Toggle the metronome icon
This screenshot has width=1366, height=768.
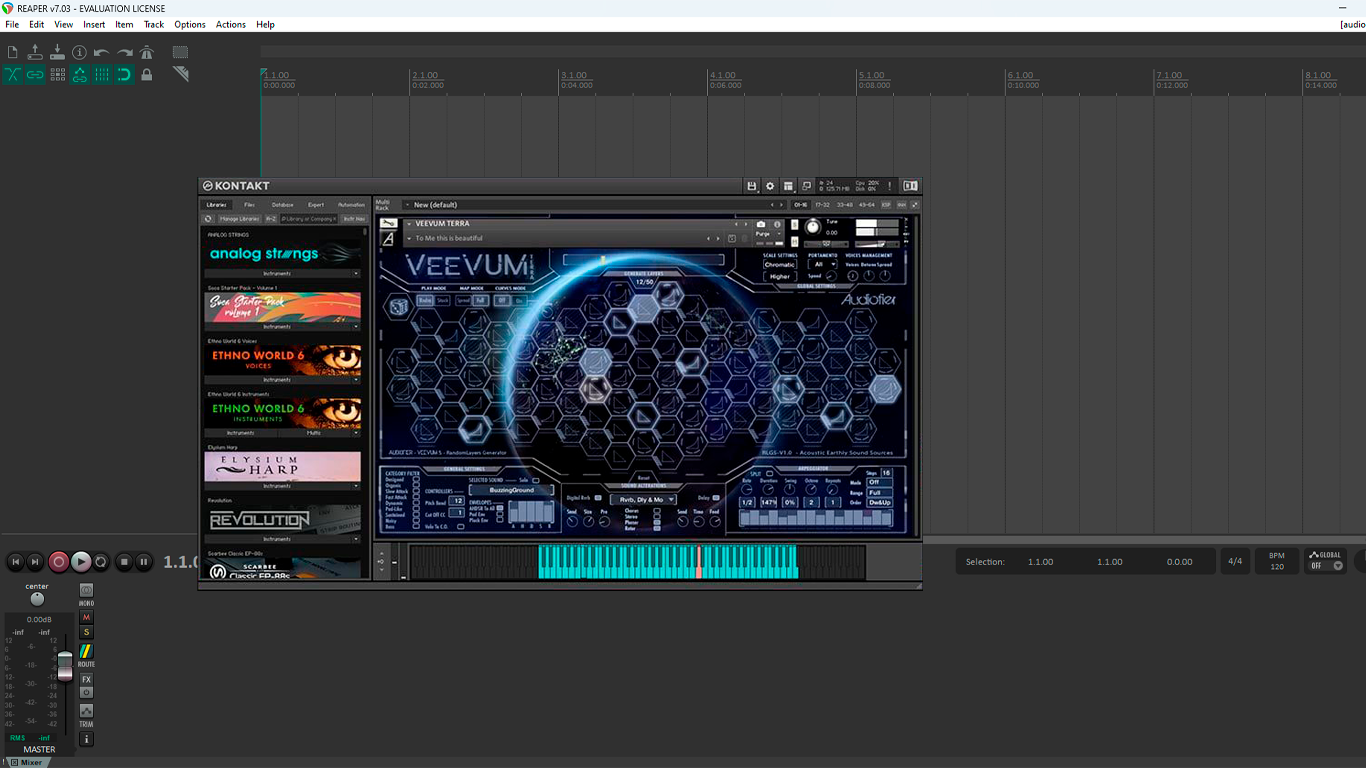pyautogui.click(x=147, y=52)
